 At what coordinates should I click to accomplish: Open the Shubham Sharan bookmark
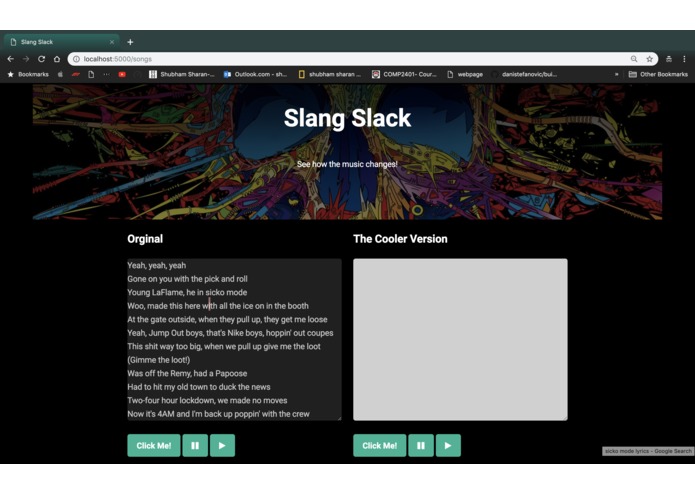tap(182, 74)
